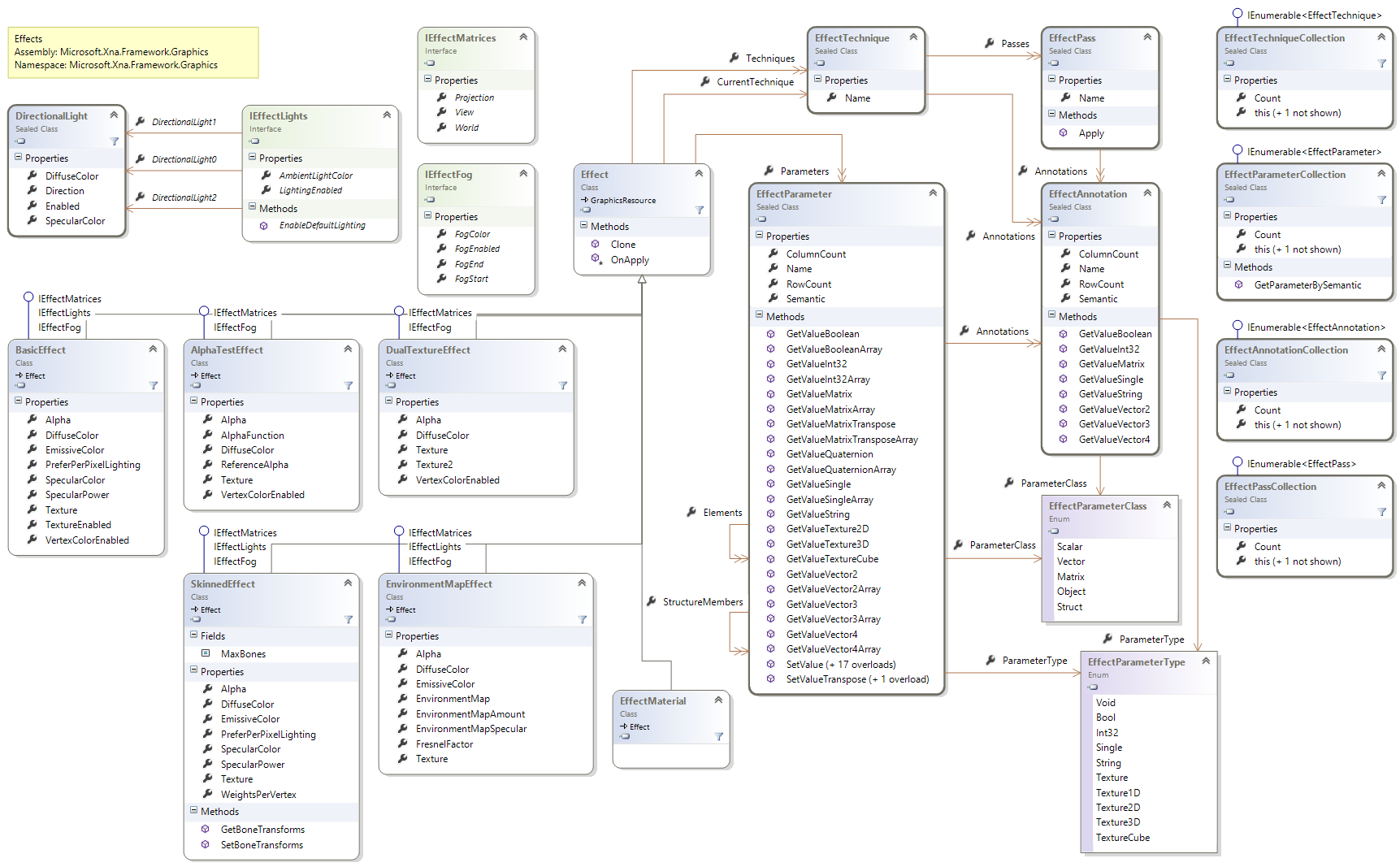
Task: Click the lollipop circle for IEnumerable<EffectPass>
Action: pos(1237,462)
